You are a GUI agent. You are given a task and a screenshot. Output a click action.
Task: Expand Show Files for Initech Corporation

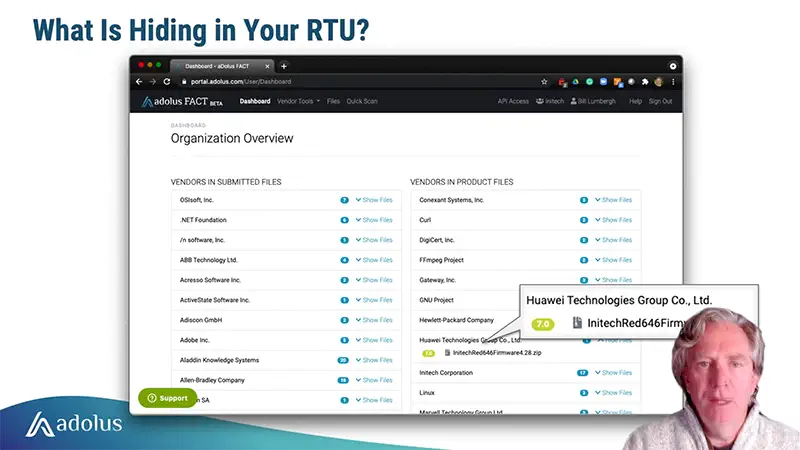(613, 373)
